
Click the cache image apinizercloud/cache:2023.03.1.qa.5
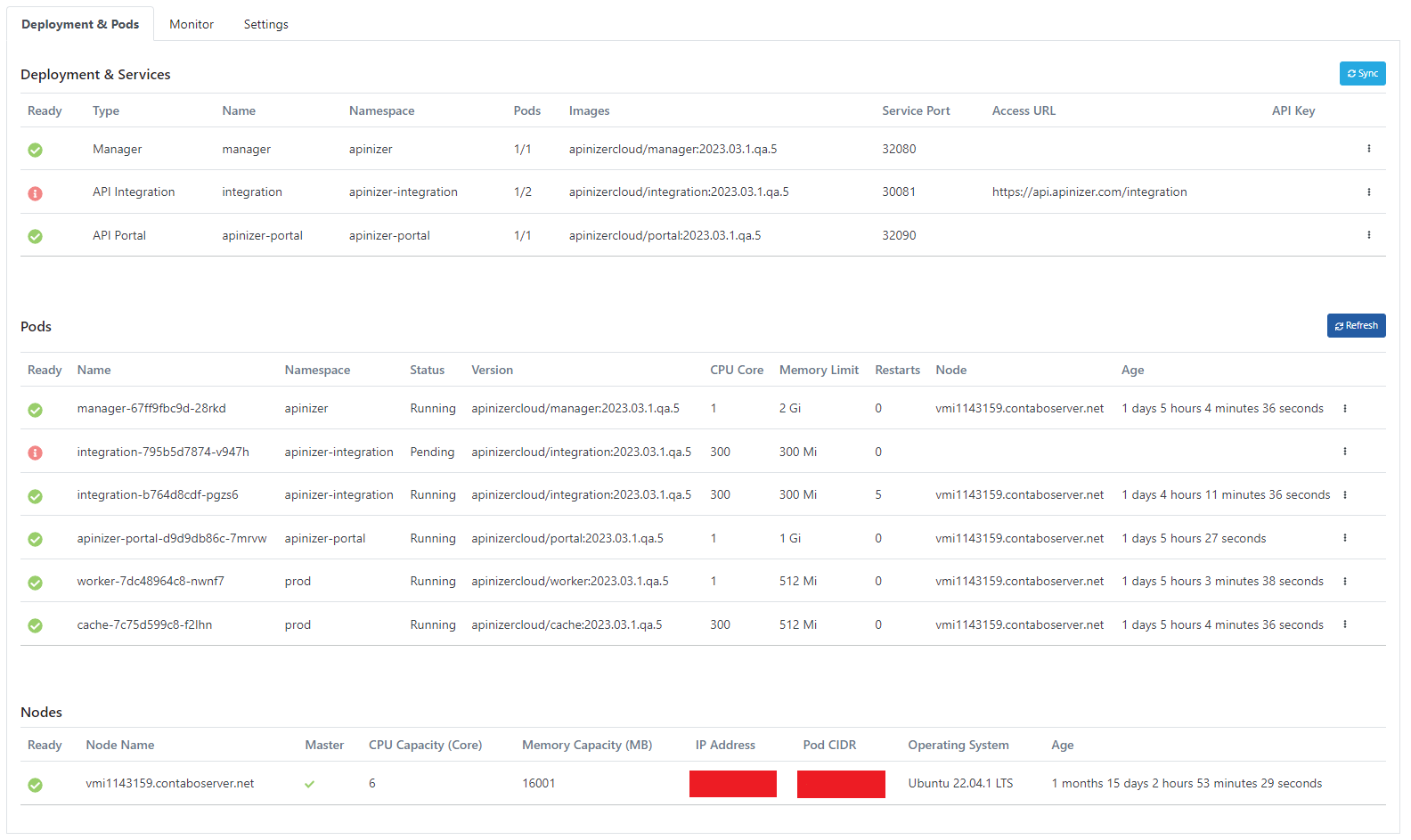click(x=567, y=624)
